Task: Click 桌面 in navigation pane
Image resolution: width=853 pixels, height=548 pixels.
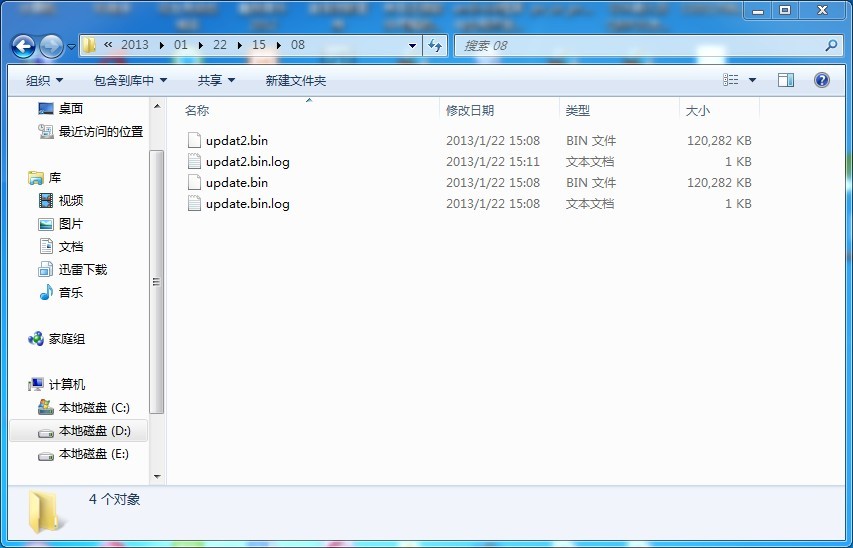Action: pyautogui.click(x=71, y=109)
